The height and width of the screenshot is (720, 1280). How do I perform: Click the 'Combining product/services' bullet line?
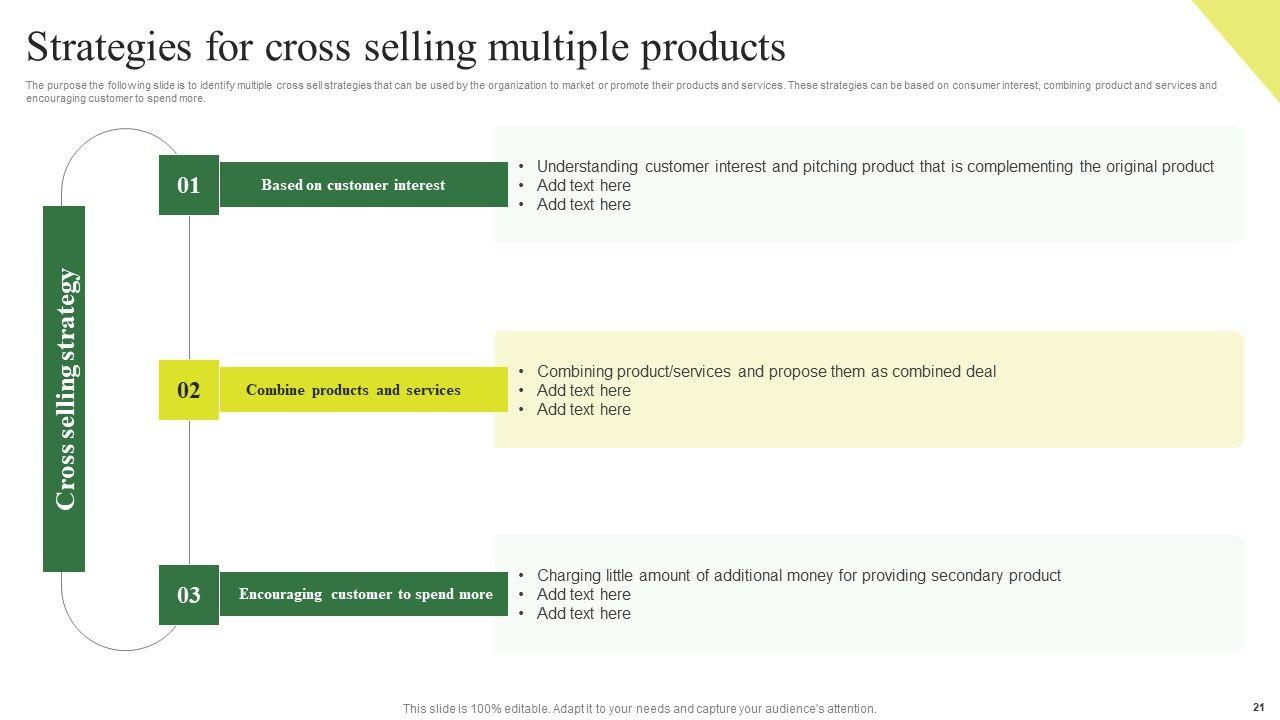click(x=766, y=372)
